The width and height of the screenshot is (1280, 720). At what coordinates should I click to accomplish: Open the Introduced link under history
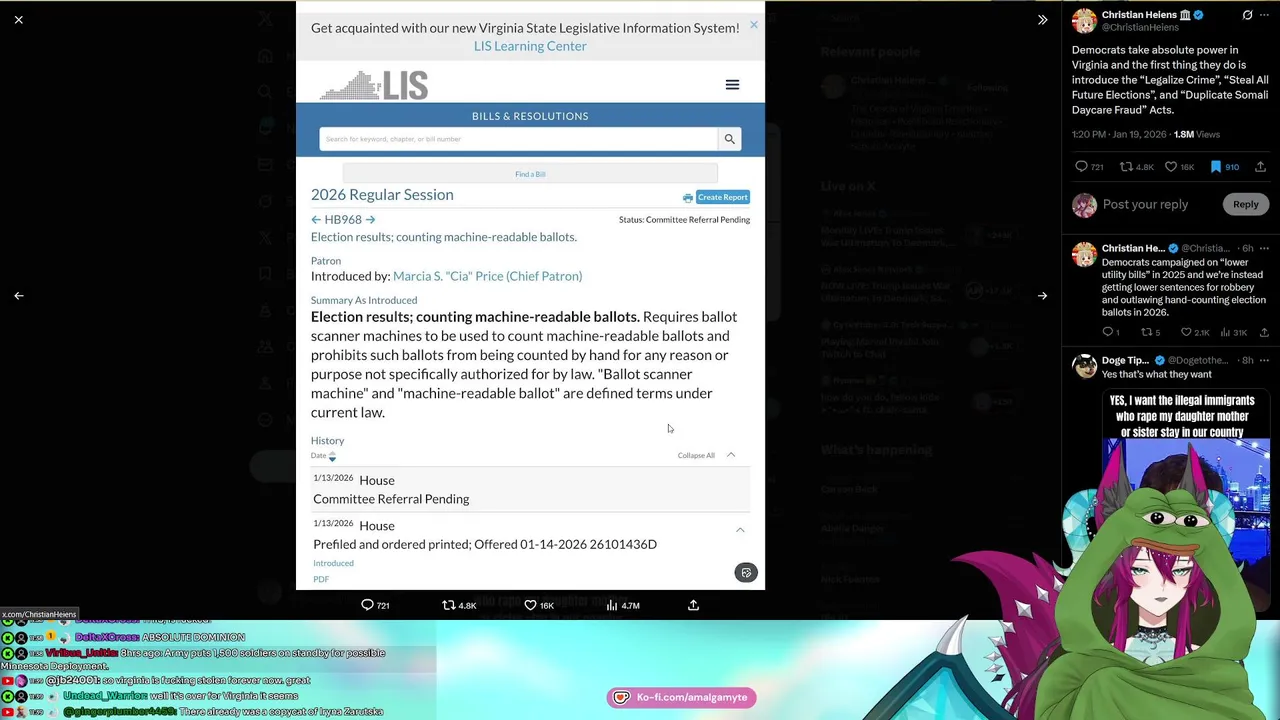[x=333, y=563]
